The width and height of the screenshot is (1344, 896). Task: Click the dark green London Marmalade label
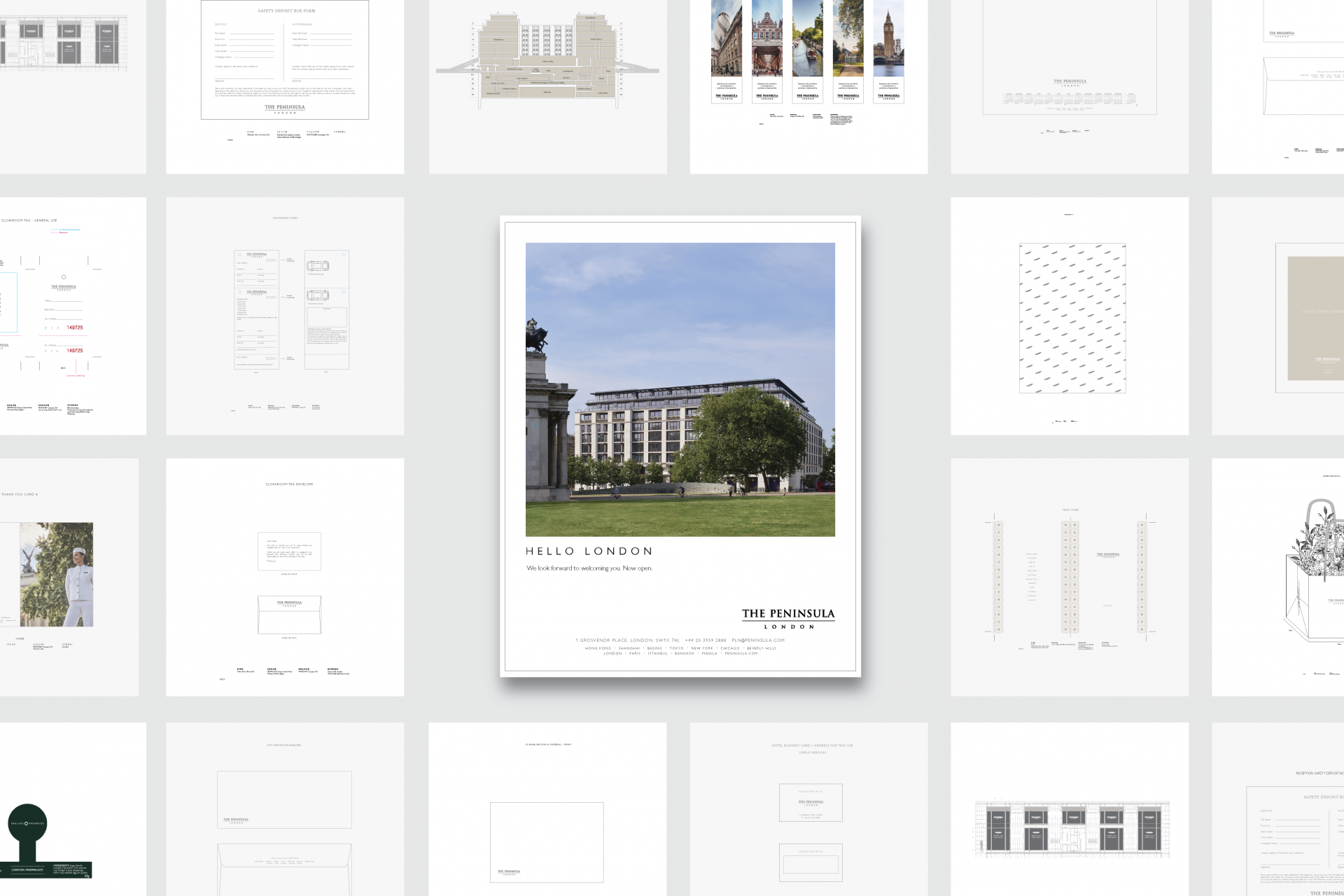[x=45, y=841]
